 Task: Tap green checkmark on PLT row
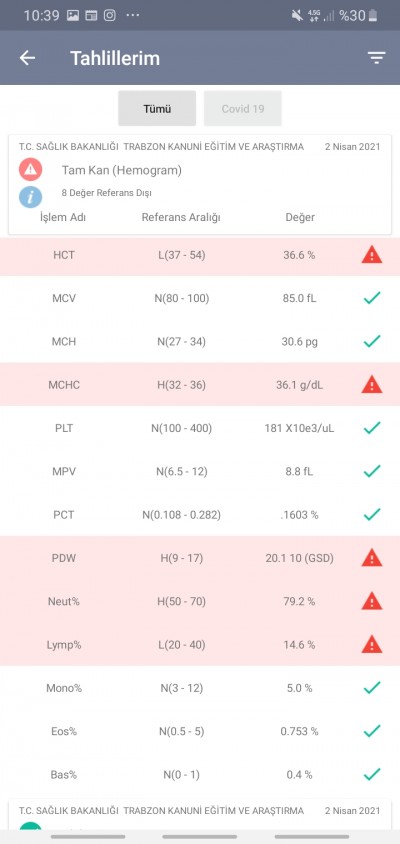tap(372, 428)
